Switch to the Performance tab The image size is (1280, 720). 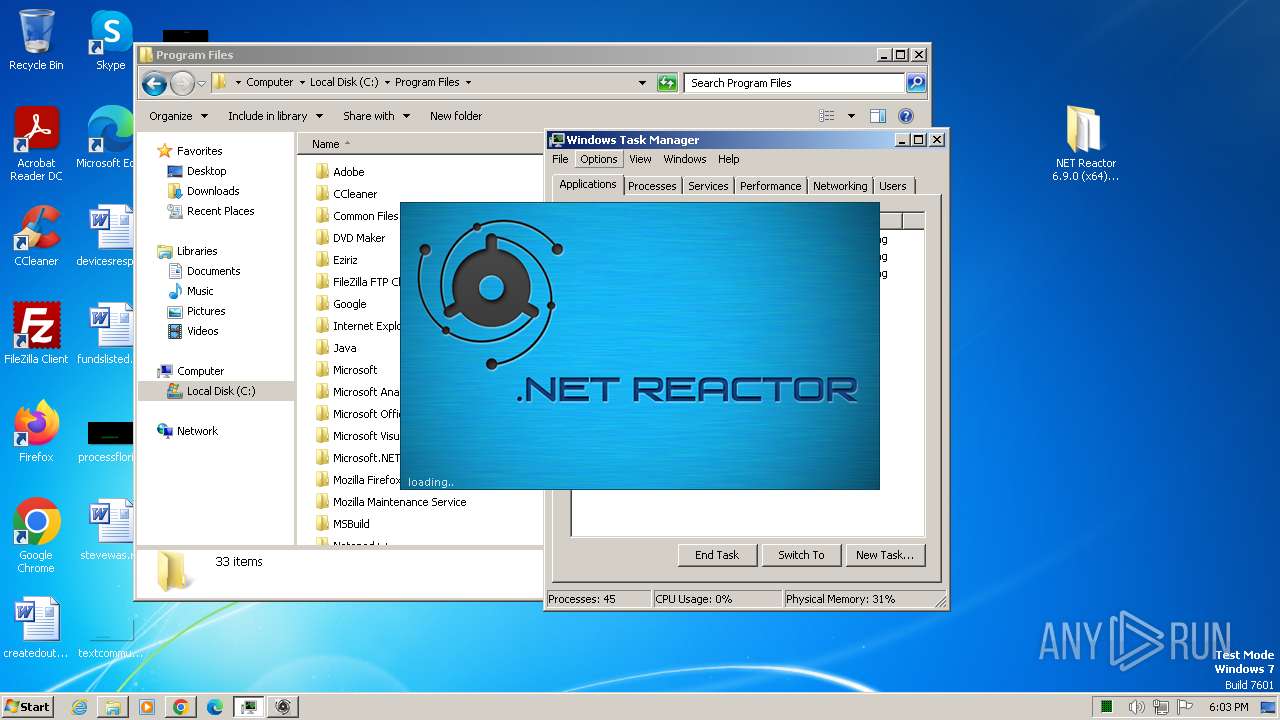770,186
